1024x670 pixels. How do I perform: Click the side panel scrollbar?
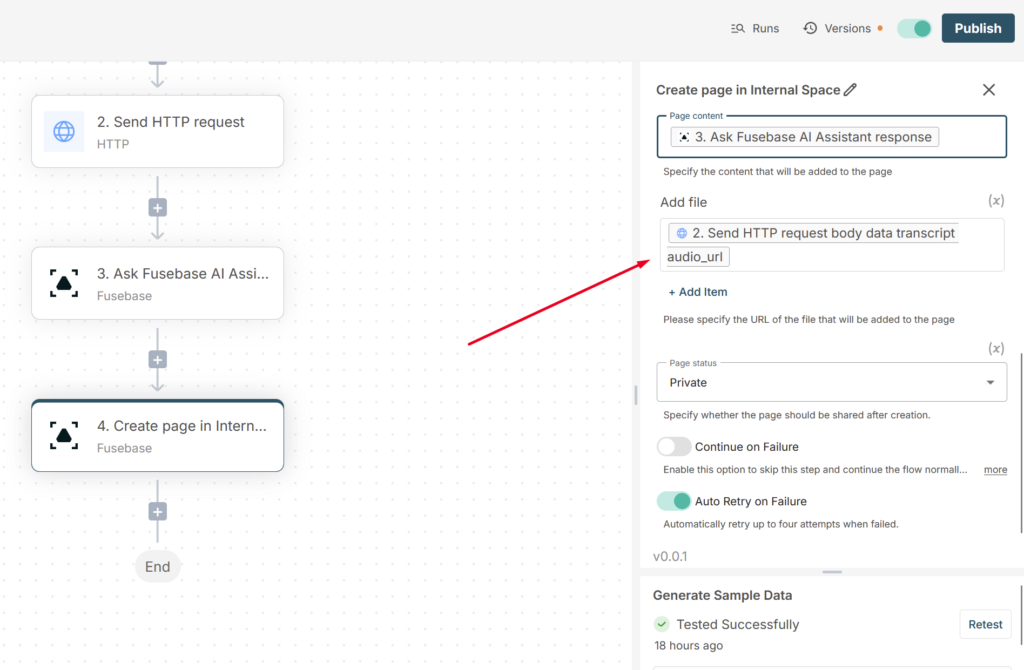1021,443
